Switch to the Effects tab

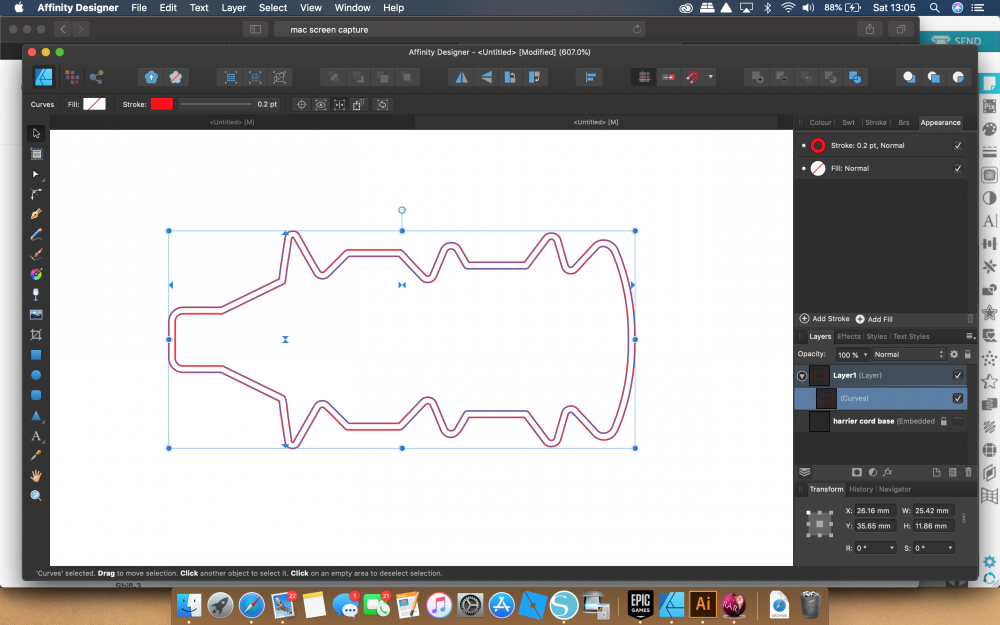point(848,336)
